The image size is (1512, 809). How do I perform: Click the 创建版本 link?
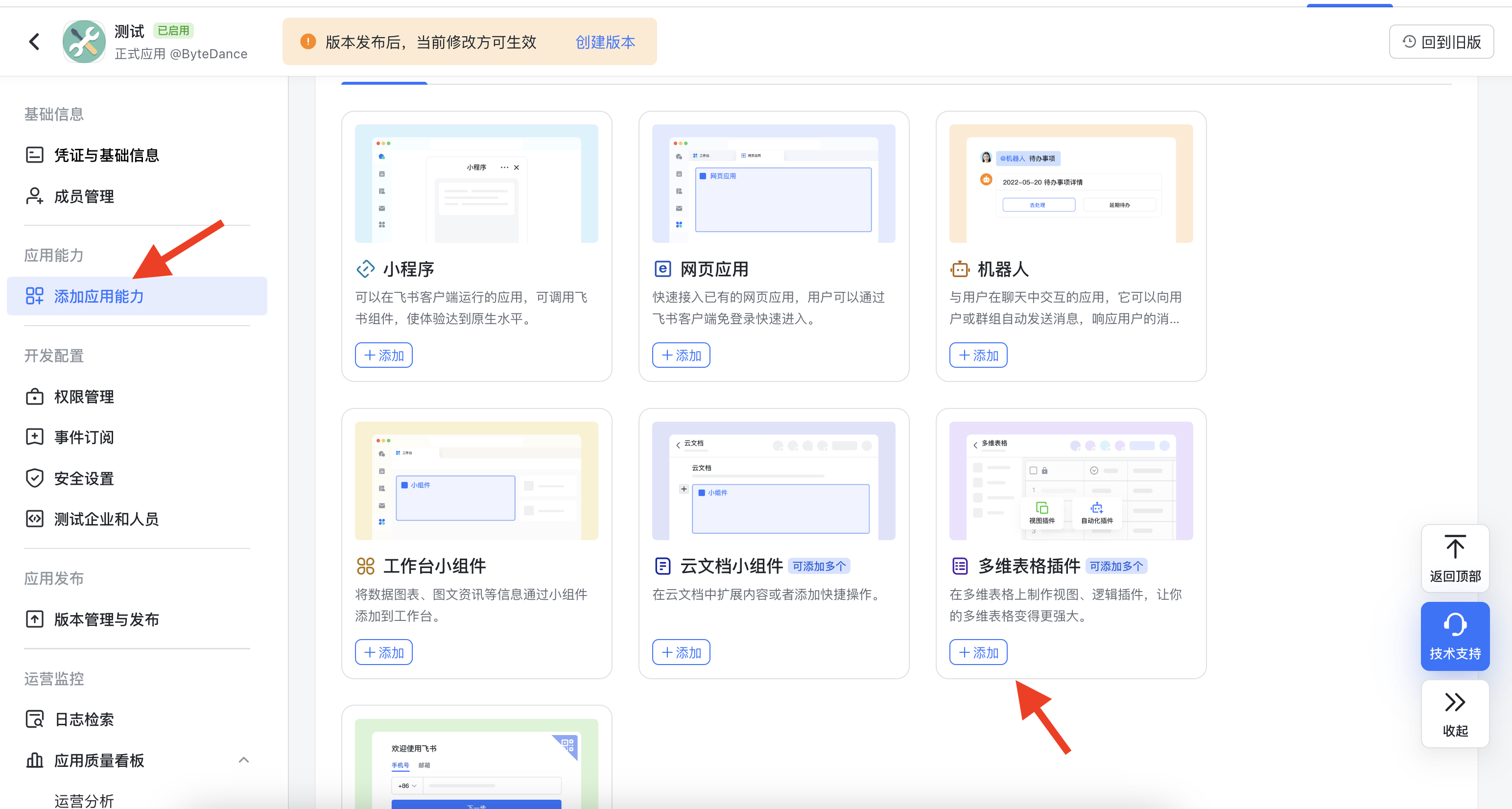tap(605, 42)
